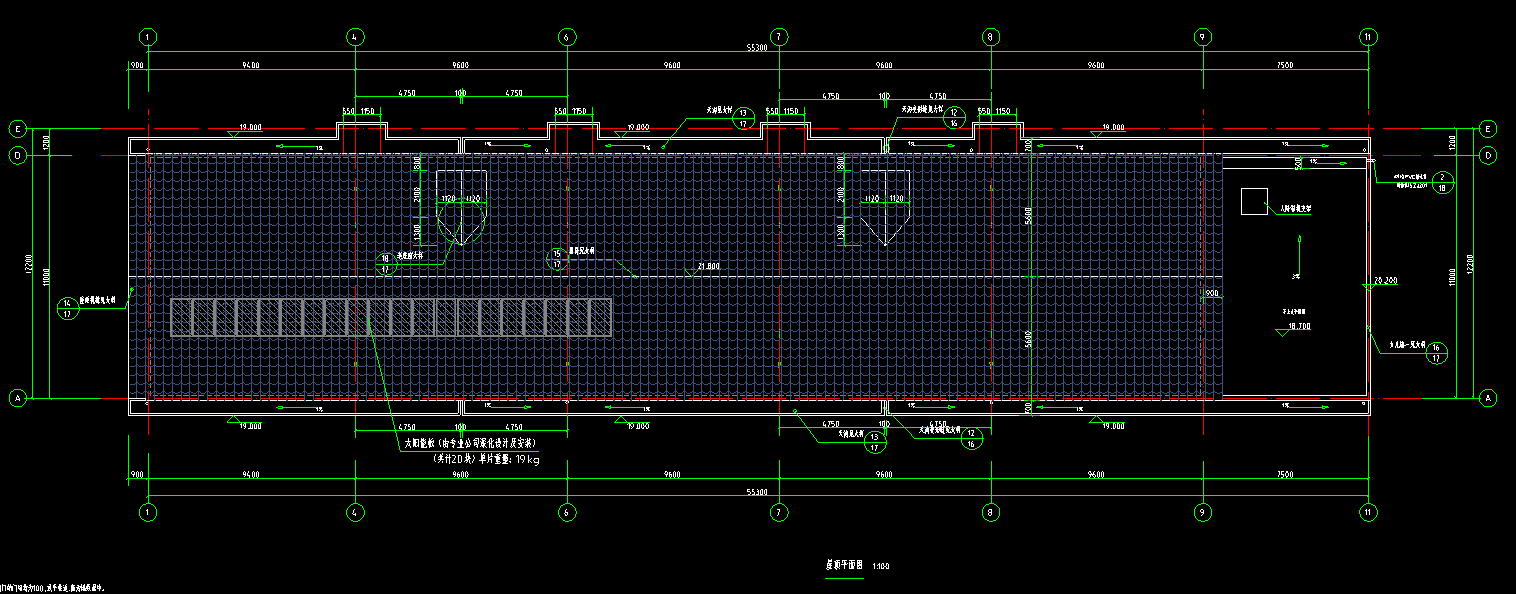Image resolution: width=1516 pixels, height=594 pixels.
Task: Click the 19kg panel weight note
Action: [486, 460]
